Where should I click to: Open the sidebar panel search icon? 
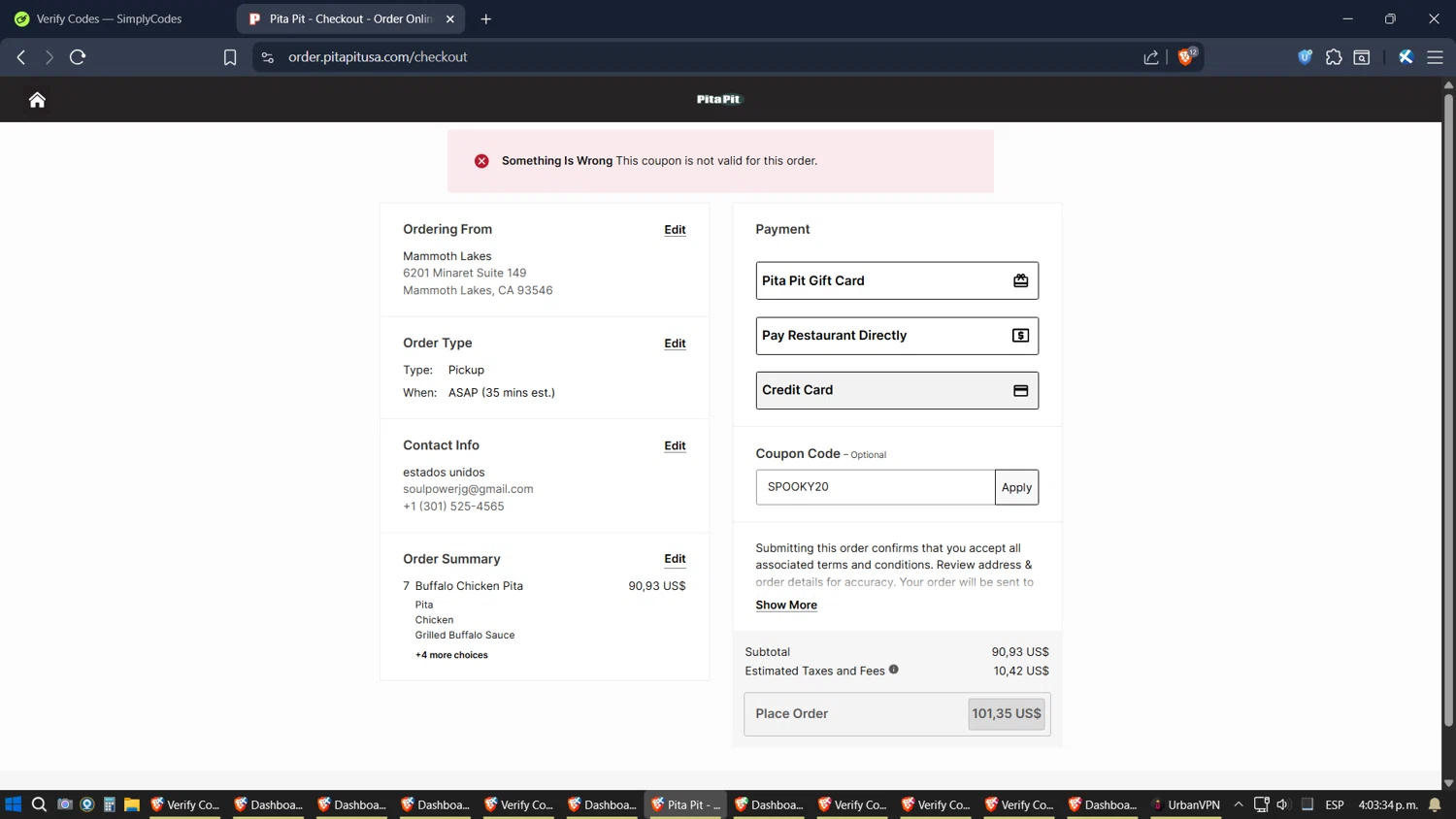[1362, 57]
